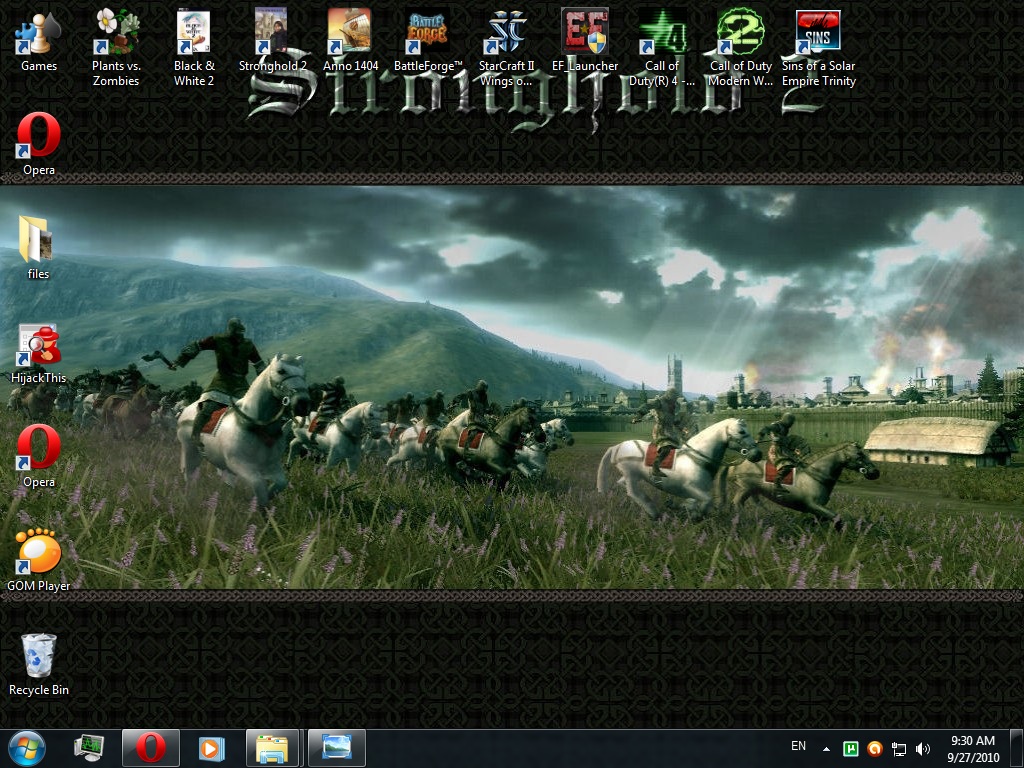Image resolution: width=1024 pixels, height=768 pixels.
Task: Switch to the photo viewer taskbar window
Action: 336,748
